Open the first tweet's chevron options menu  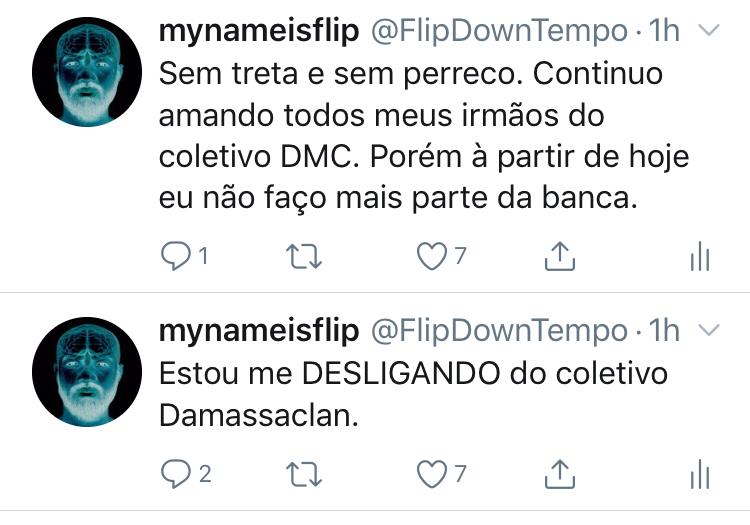(709, 31)
